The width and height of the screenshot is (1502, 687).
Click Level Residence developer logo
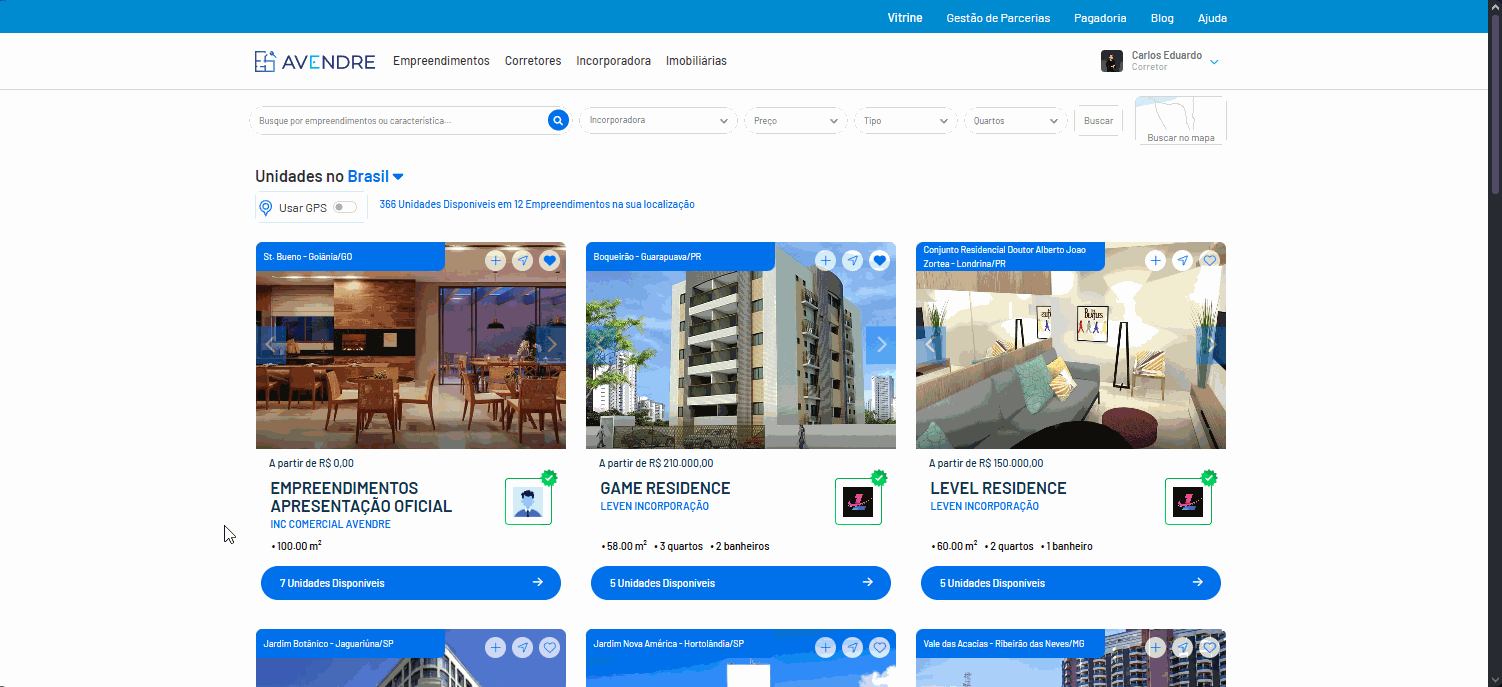tap(1188, 501)
